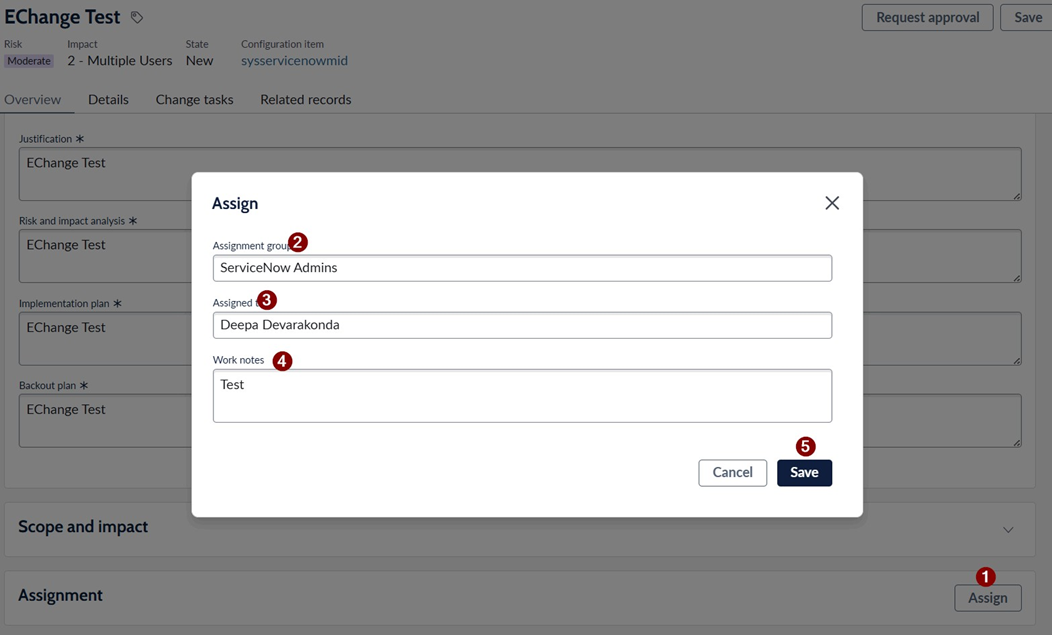The width and height of the screenshot is (1052, 635).
Task: Click the Assignment group field
Action: click(x=522, y=268)
